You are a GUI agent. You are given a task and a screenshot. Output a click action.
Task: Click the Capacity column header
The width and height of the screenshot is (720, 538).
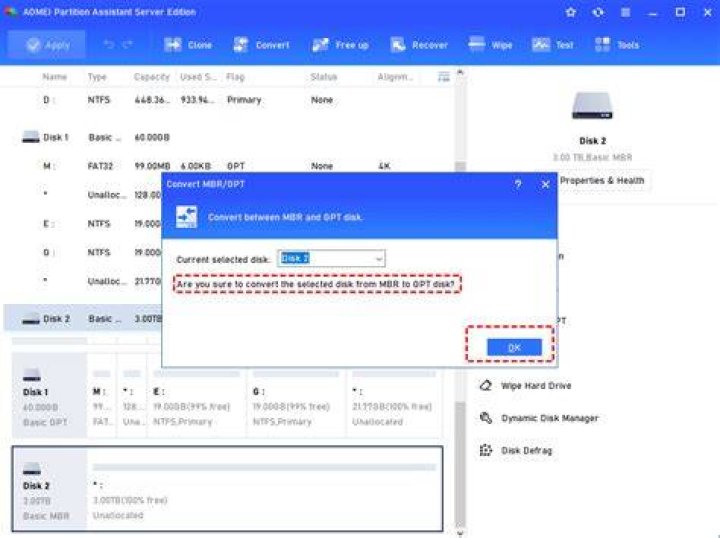coord(152,77)
